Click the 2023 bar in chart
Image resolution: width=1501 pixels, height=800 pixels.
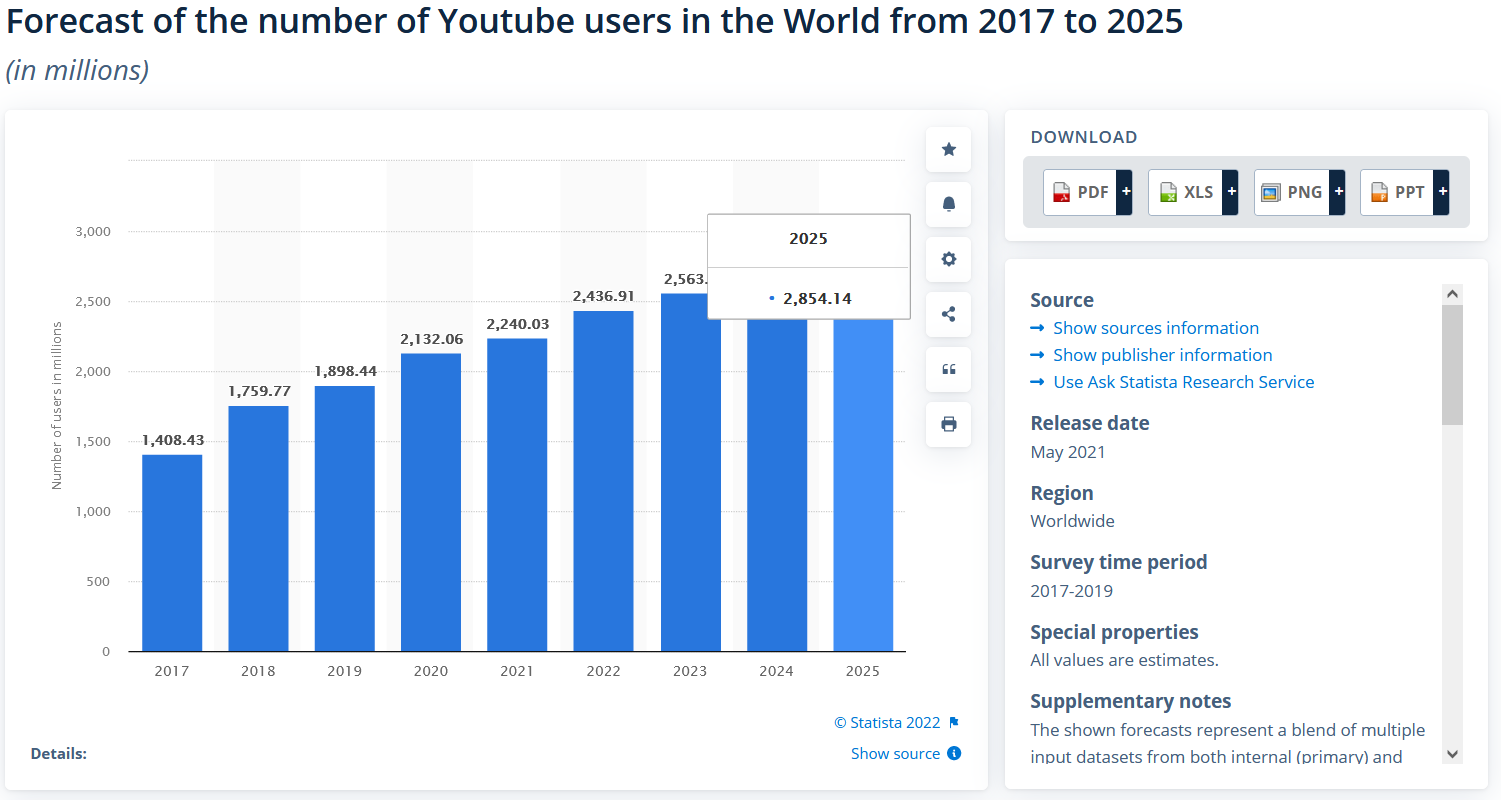pos(690,472)
